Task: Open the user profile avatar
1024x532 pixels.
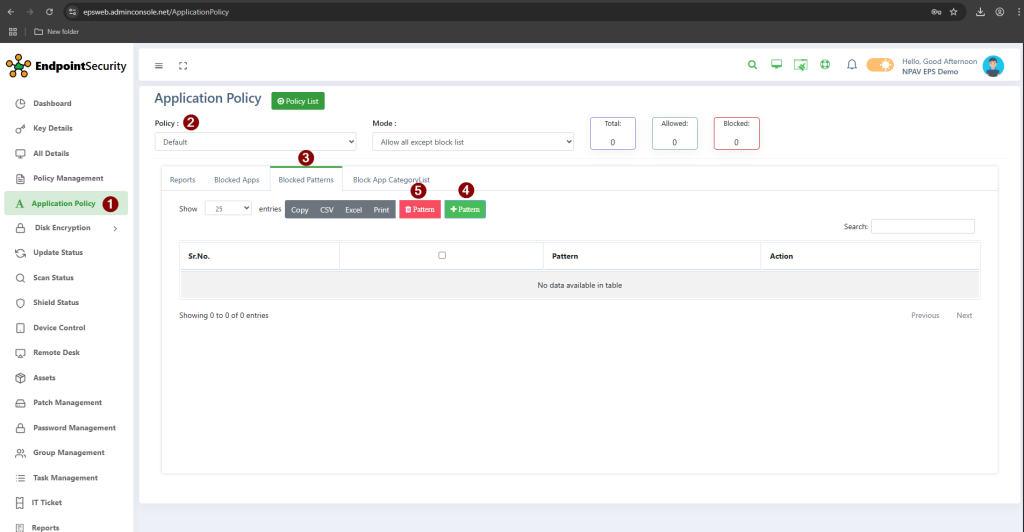Action: click(992, 66)
